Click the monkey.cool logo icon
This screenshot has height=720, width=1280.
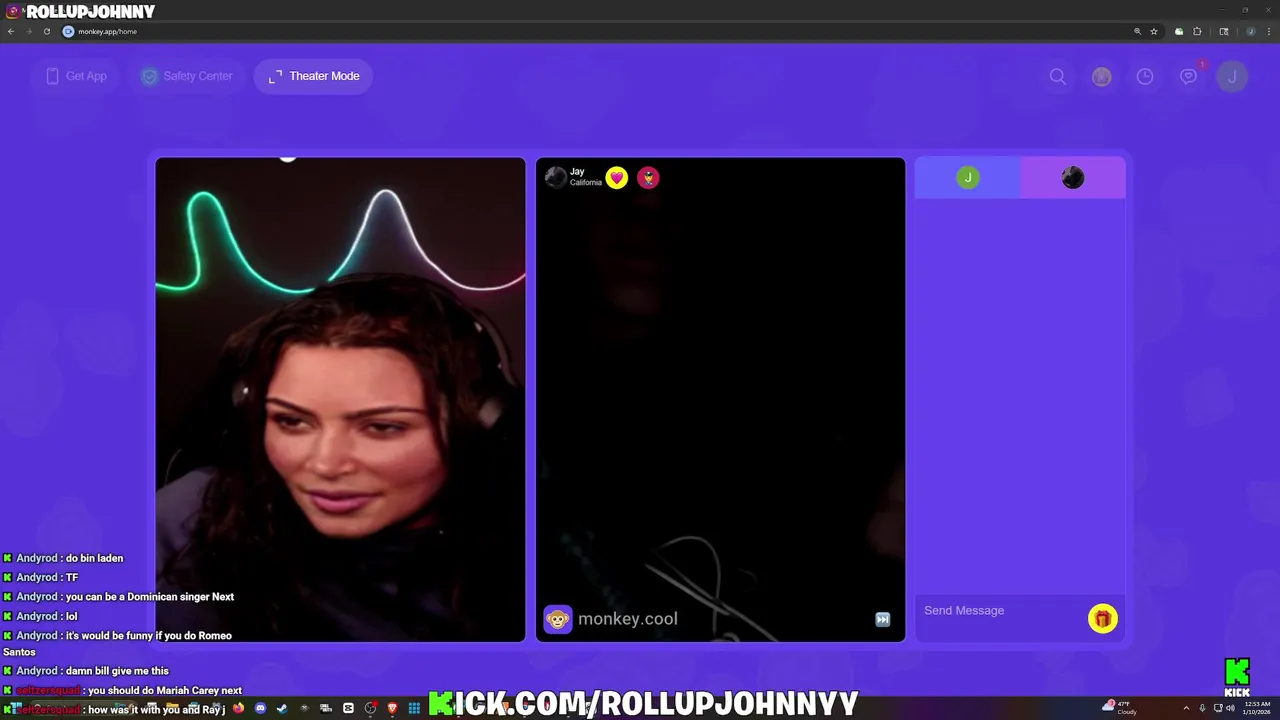[558, 619]
